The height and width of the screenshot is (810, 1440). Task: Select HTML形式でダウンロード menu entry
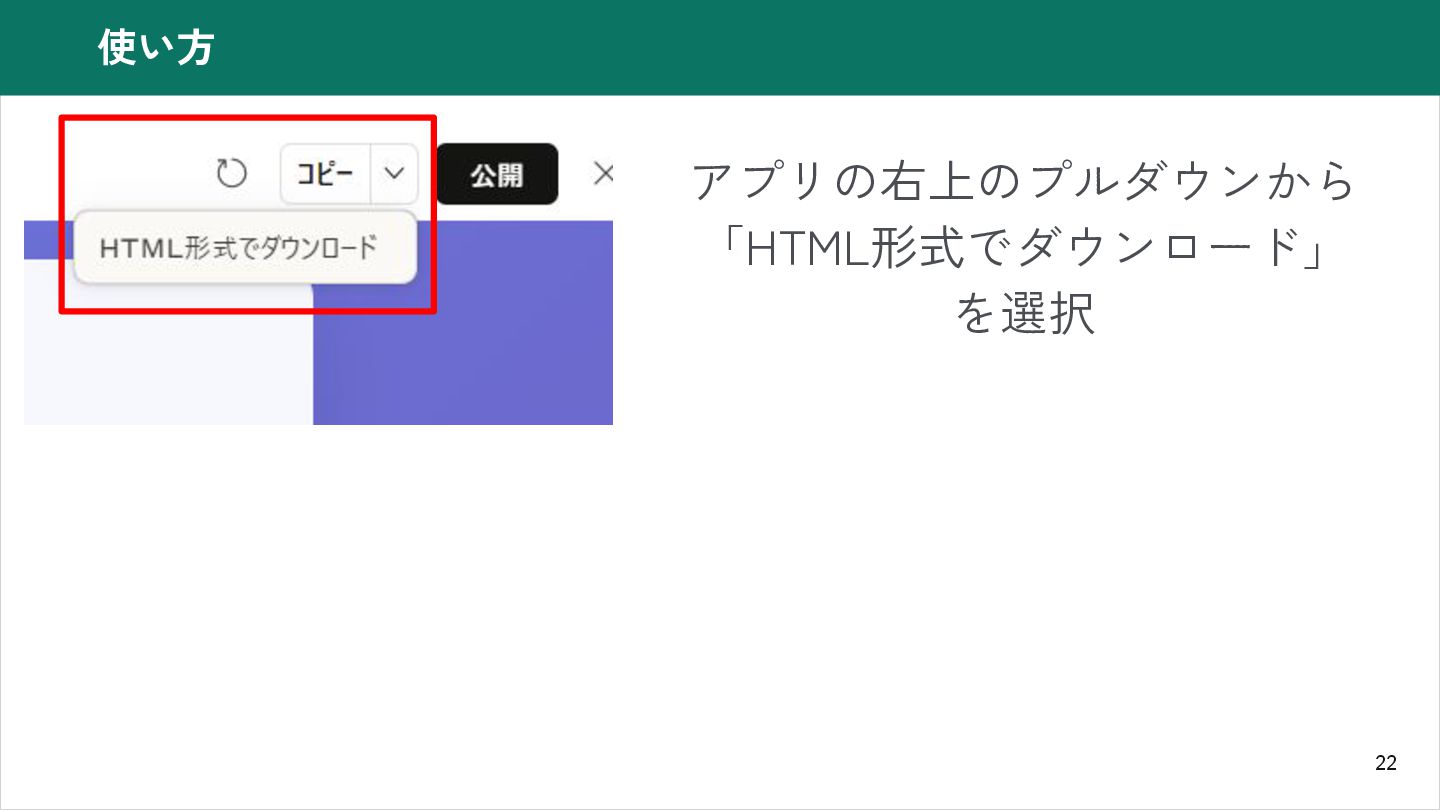245,247
